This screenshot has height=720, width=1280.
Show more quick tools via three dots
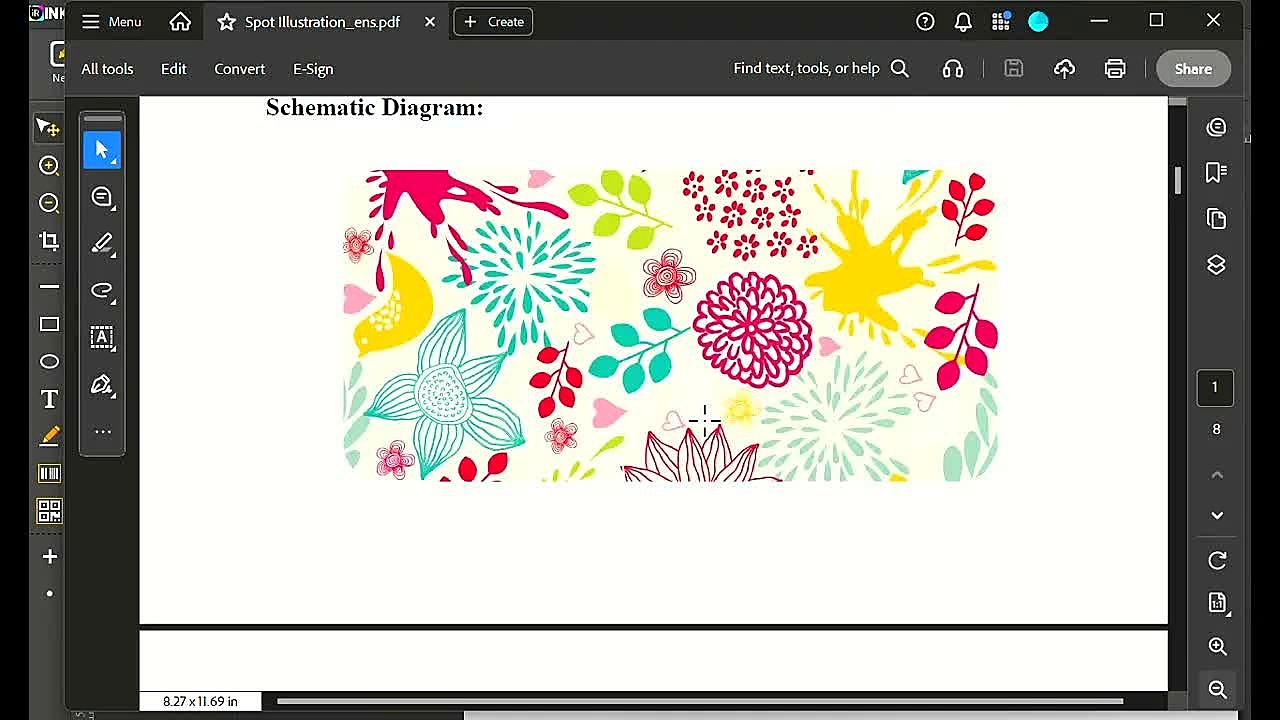(x=102, y=432)
